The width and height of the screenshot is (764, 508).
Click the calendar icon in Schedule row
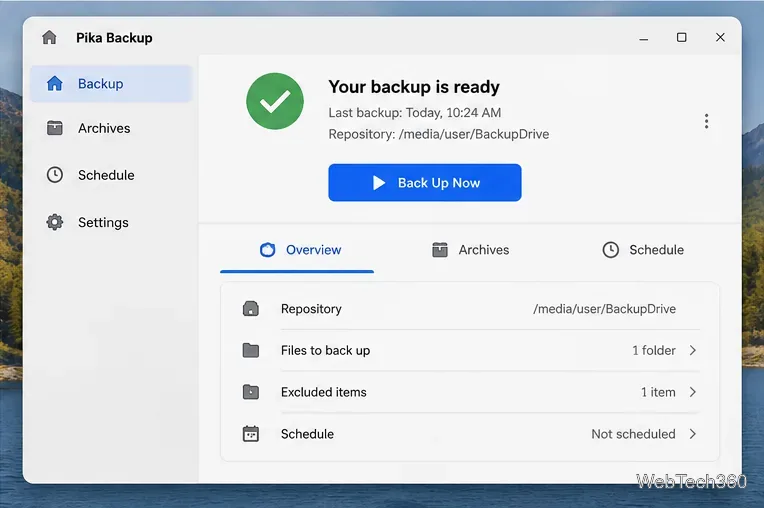pyautogui.click(x=250, y=434)
